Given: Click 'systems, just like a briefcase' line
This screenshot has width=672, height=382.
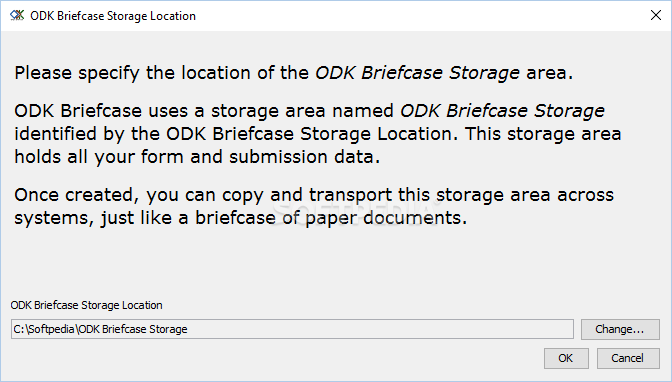Looking at the screenshot, I should (240, 218).
